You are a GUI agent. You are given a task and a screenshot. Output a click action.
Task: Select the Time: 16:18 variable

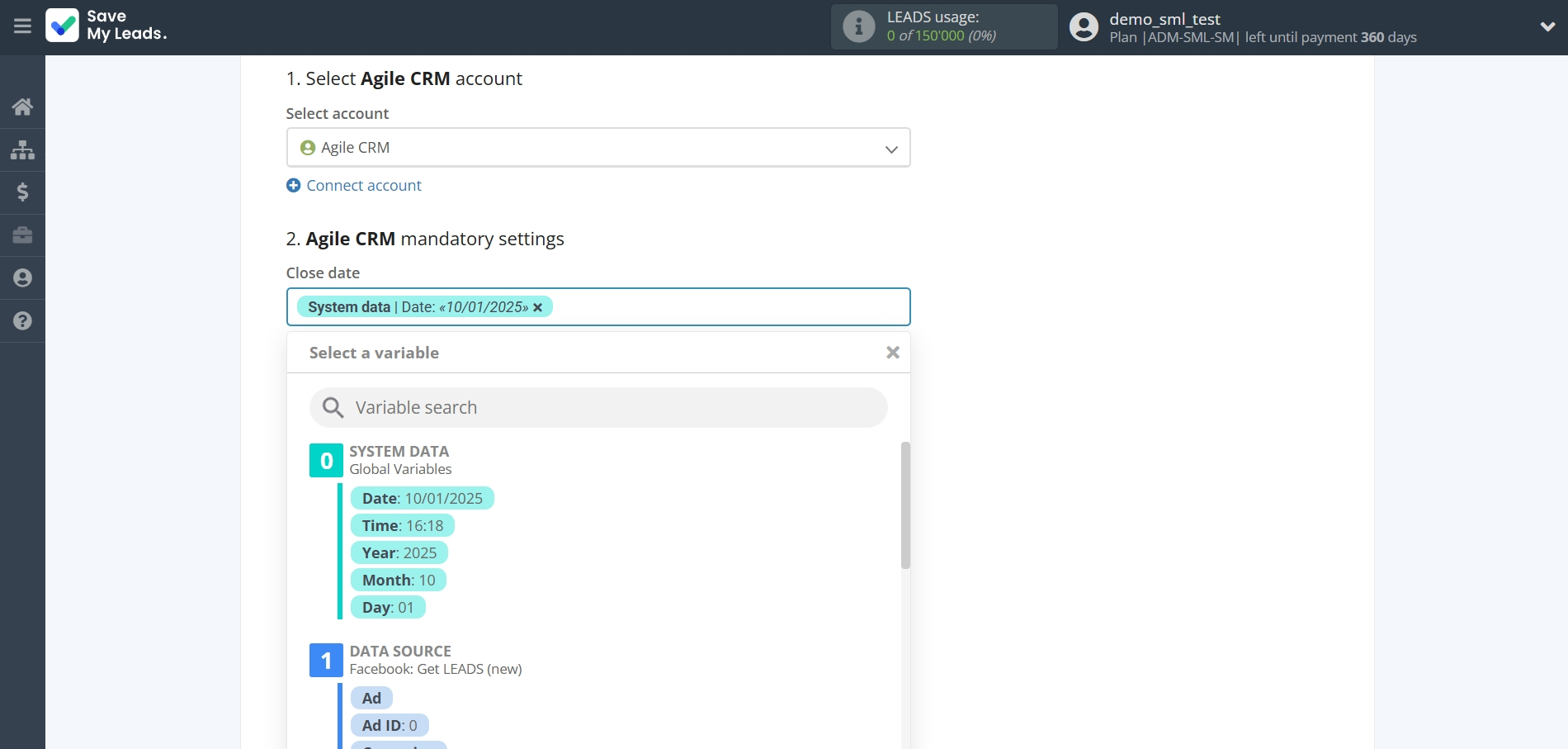402,526
